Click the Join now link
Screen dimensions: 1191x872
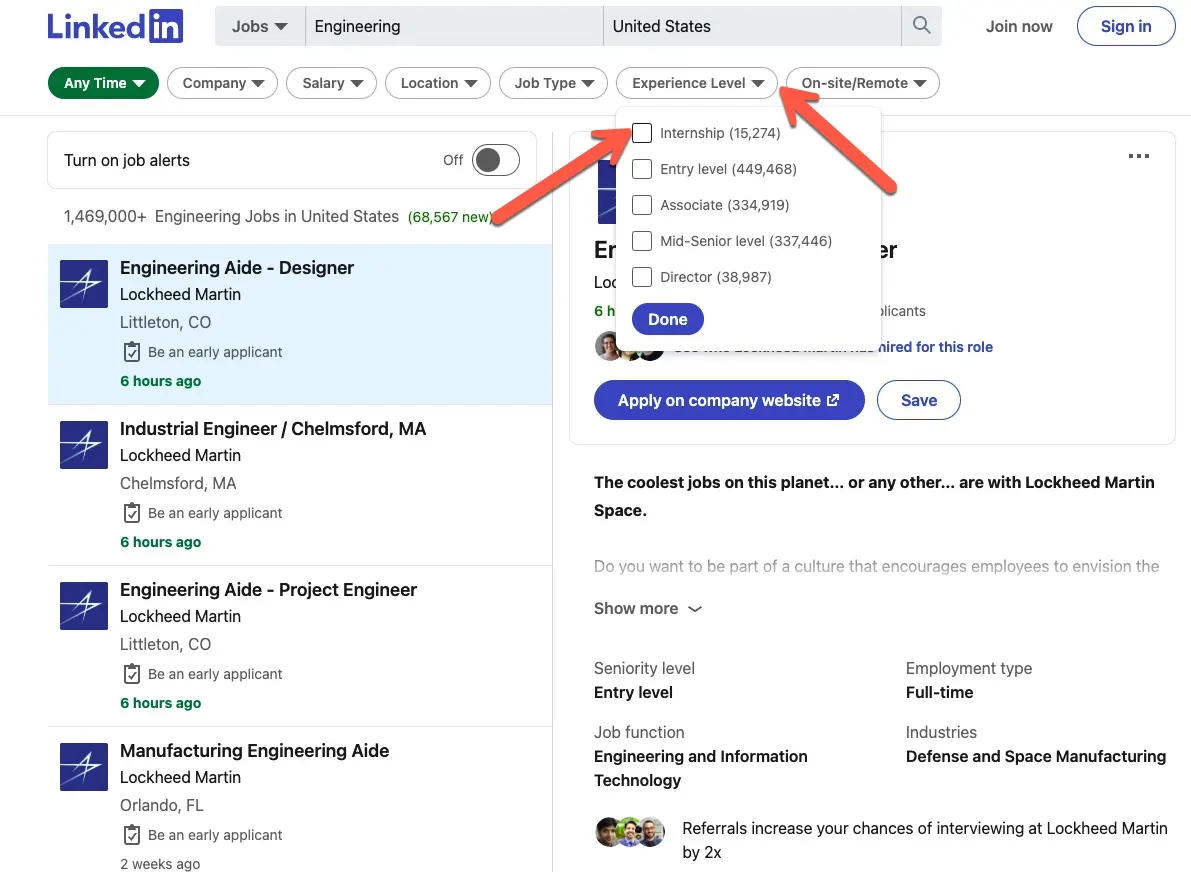point(1019,27)
